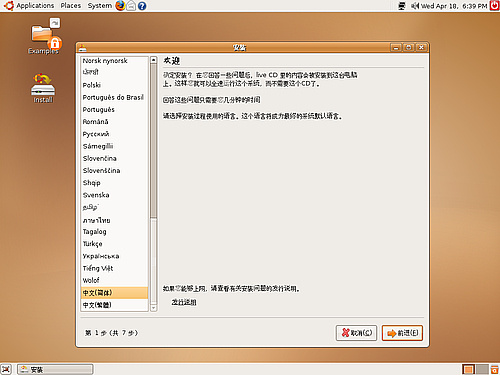Select Русский language

114,134
